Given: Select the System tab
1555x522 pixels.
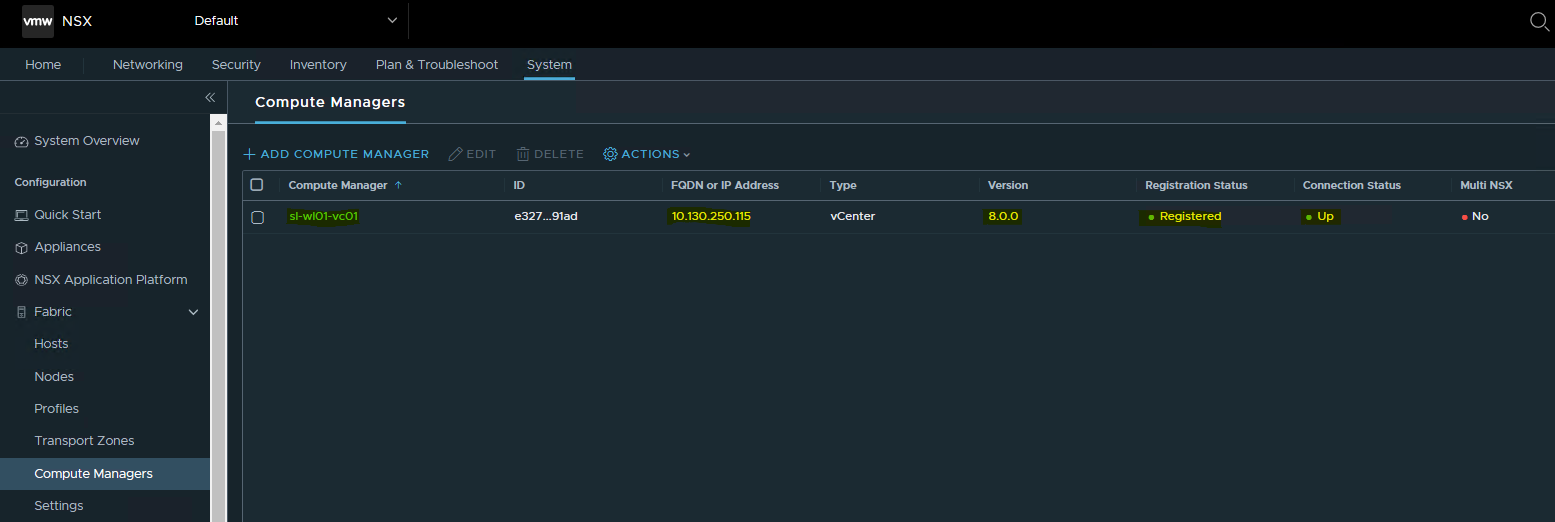Looking at the screenshot, I should tap(549, 64).
